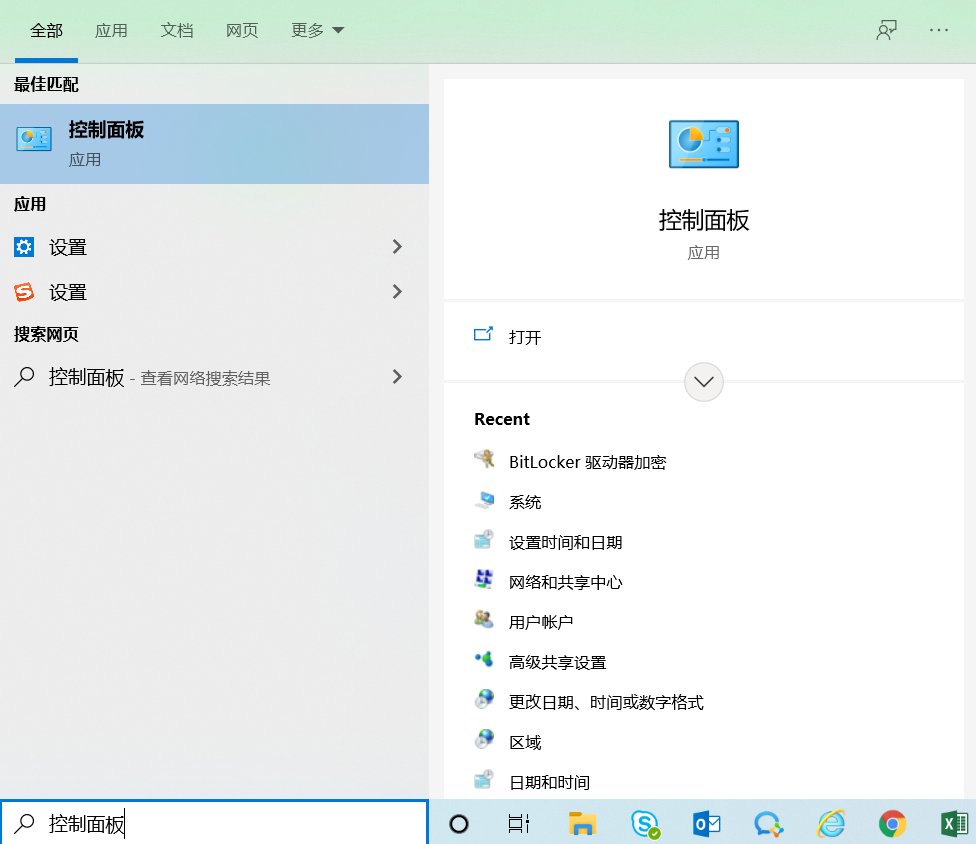976x844 pixels.
Task: Switch to the 文档 search tab
Action: pos(177,30)
